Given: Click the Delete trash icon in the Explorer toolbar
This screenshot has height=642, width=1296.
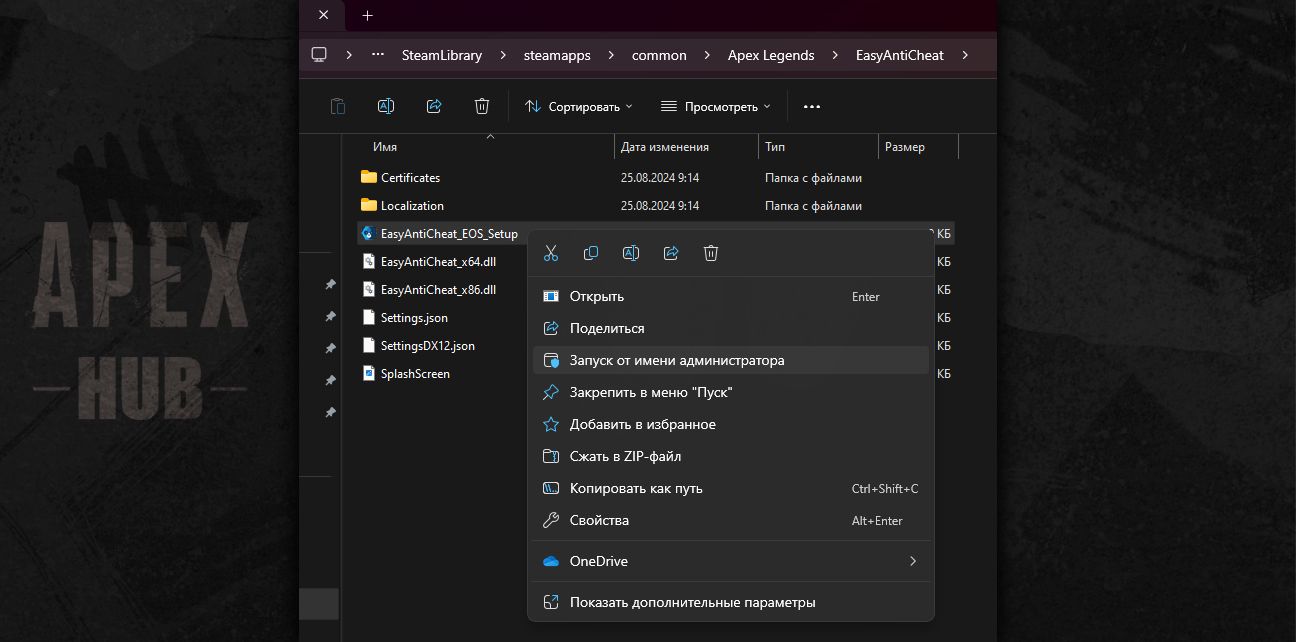Looking at the screenshot, I should point(482,106).
